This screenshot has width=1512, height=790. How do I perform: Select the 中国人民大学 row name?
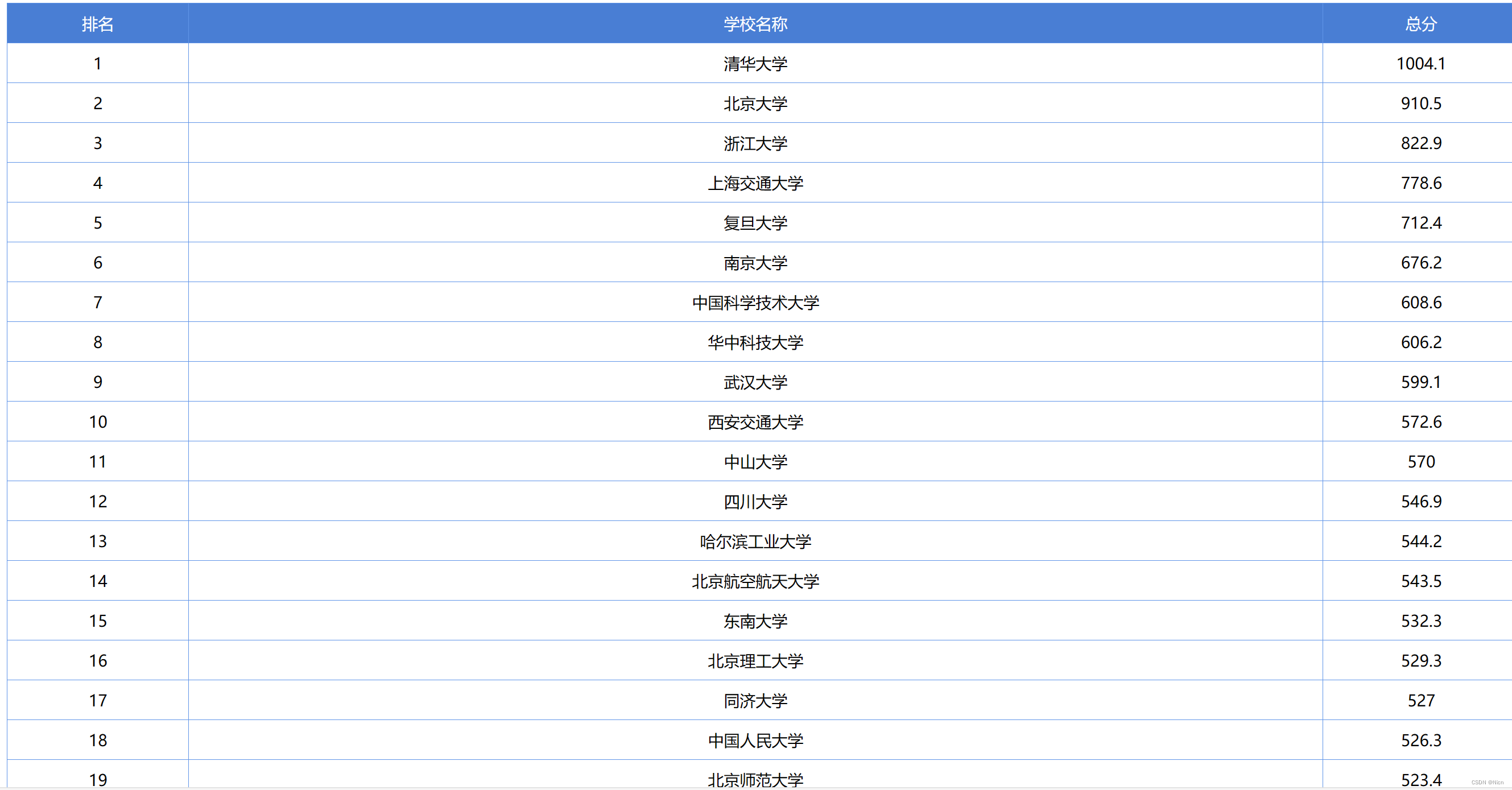(x=755, y=740)
